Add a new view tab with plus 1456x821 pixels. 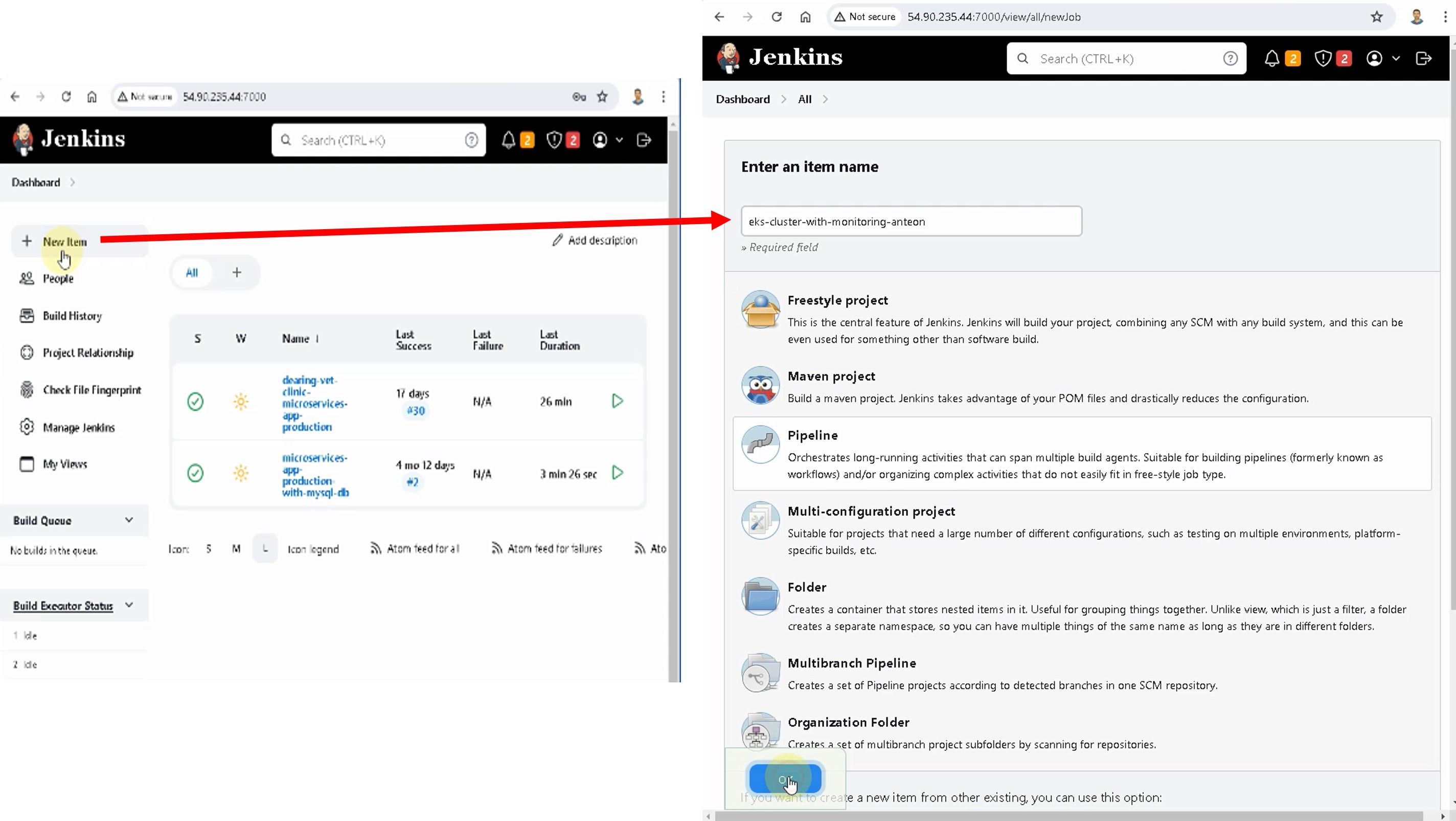[x=237, y=273]
